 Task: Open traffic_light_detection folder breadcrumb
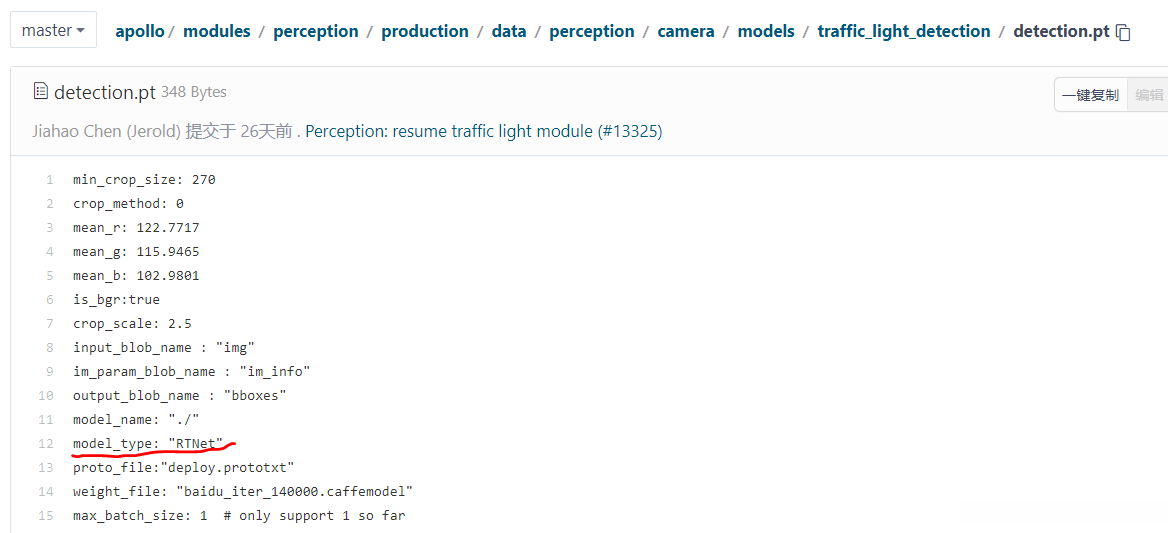point(903,31)
